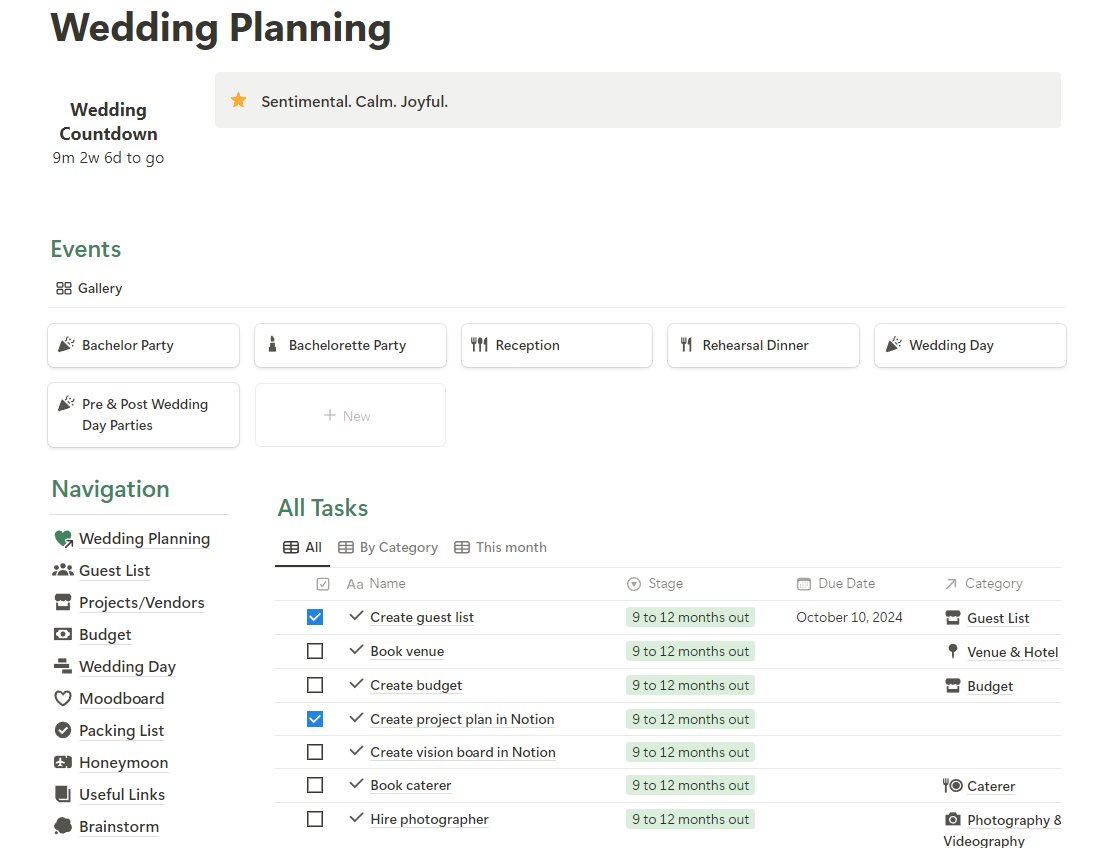Check Create vision board in Notion checkbox
The image size is (1100, 848).
(x=315, y=752)
